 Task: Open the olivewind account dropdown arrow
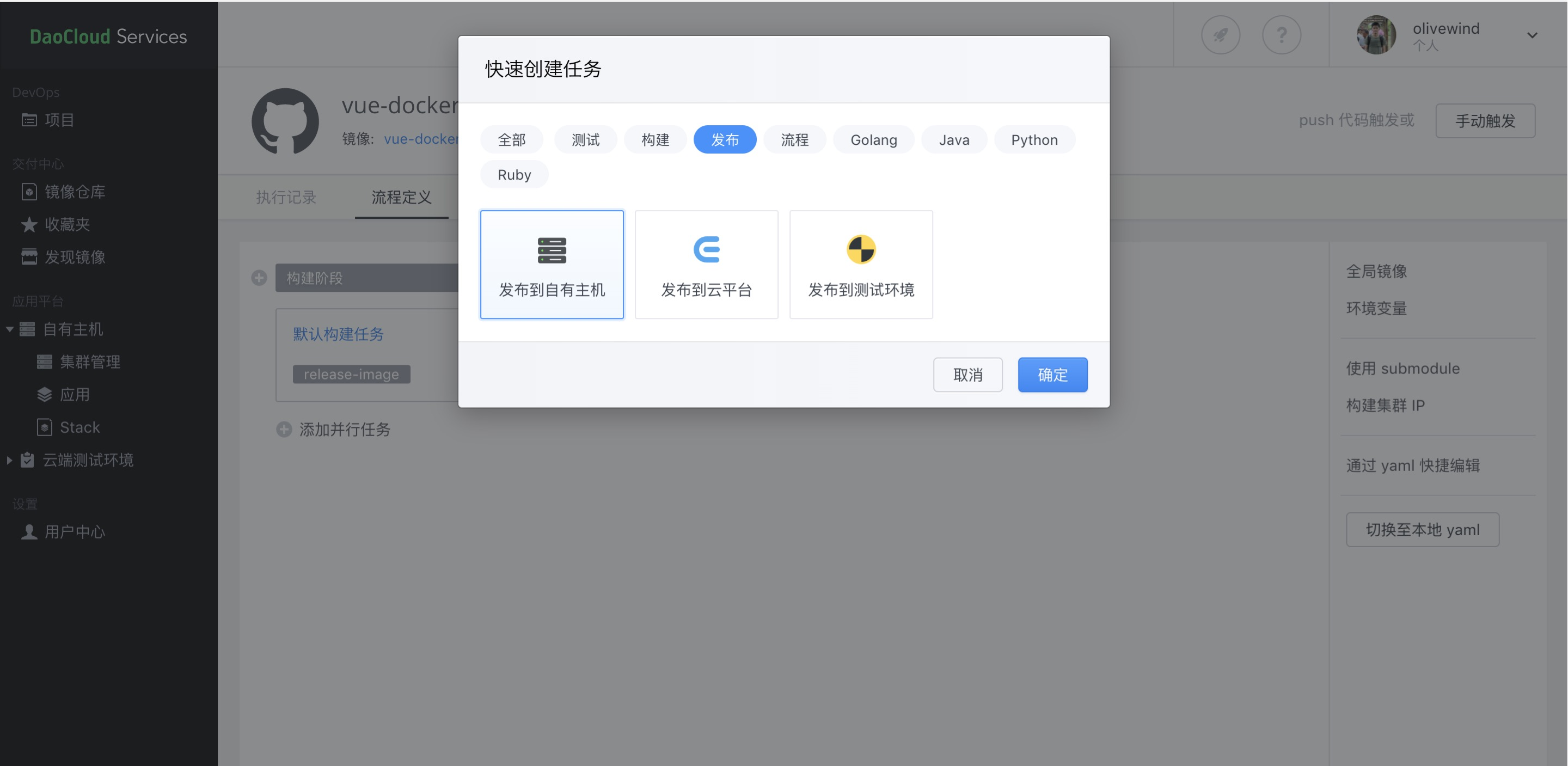point(1532,36)
